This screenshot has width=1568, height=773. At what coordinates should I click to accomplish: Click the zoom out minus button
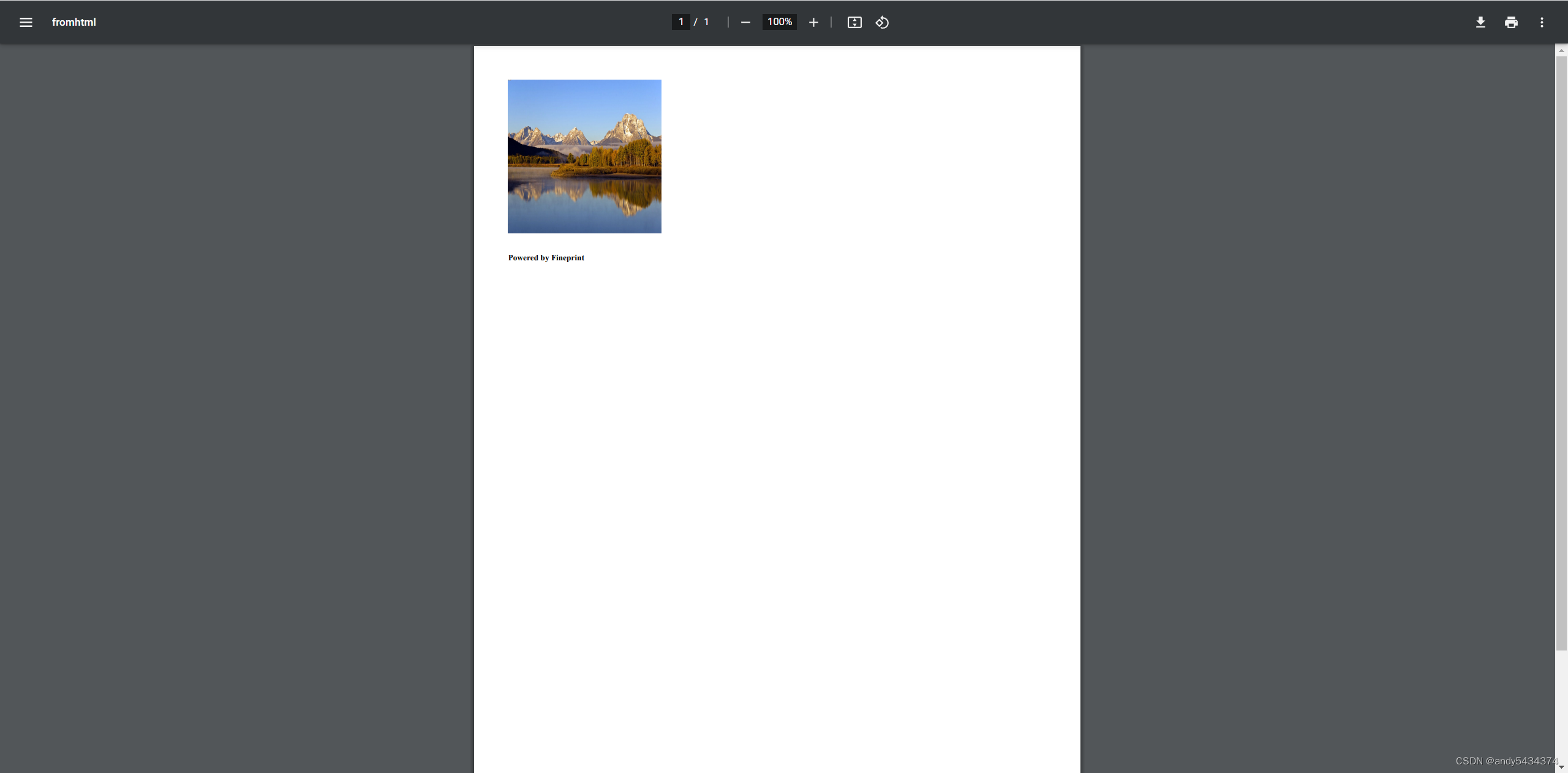[x=745, y=22]
